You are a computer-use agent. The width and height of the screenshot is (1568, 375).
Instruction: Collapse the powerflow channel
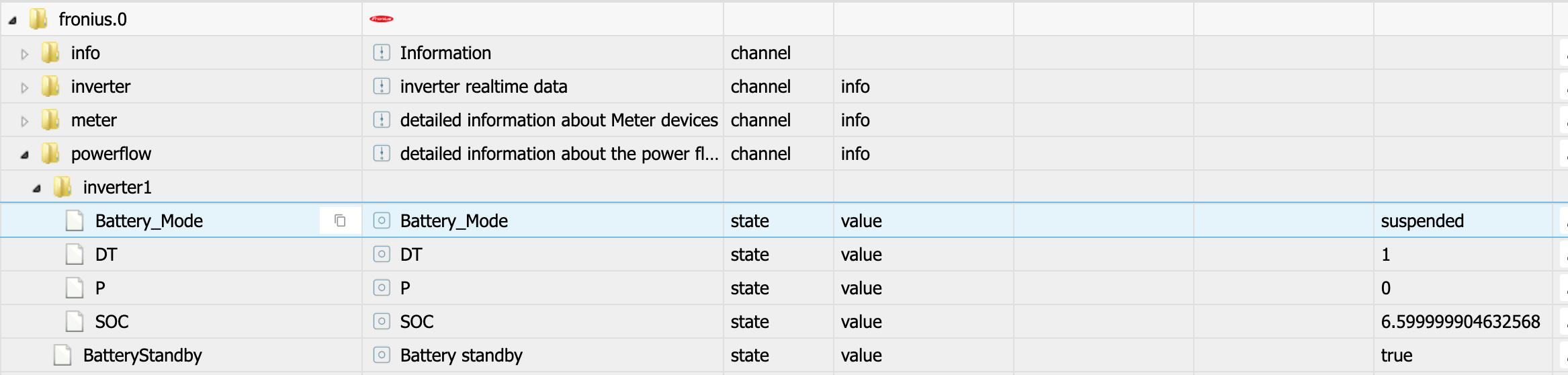click(25, 155)
